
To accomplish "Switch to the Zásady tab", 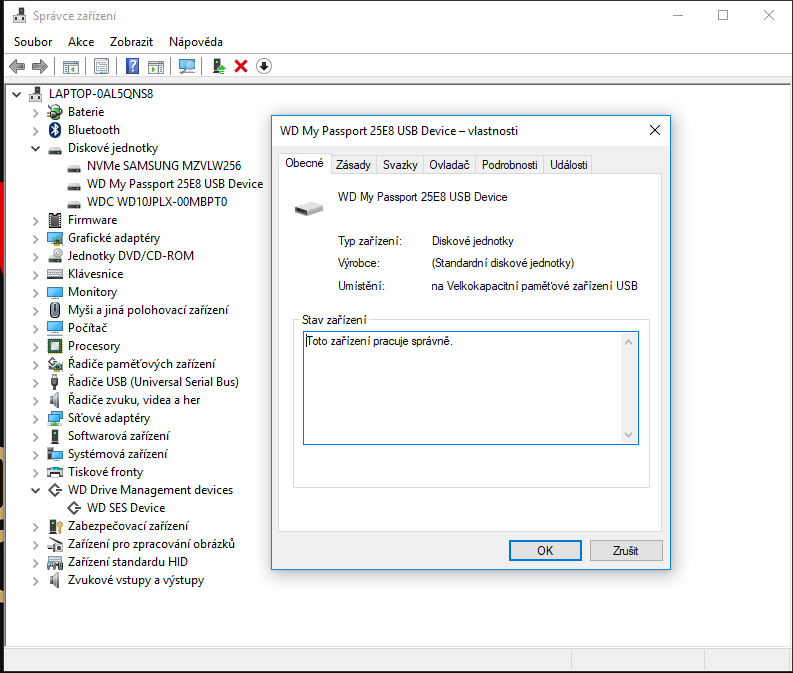I will (x=353, y=165).
